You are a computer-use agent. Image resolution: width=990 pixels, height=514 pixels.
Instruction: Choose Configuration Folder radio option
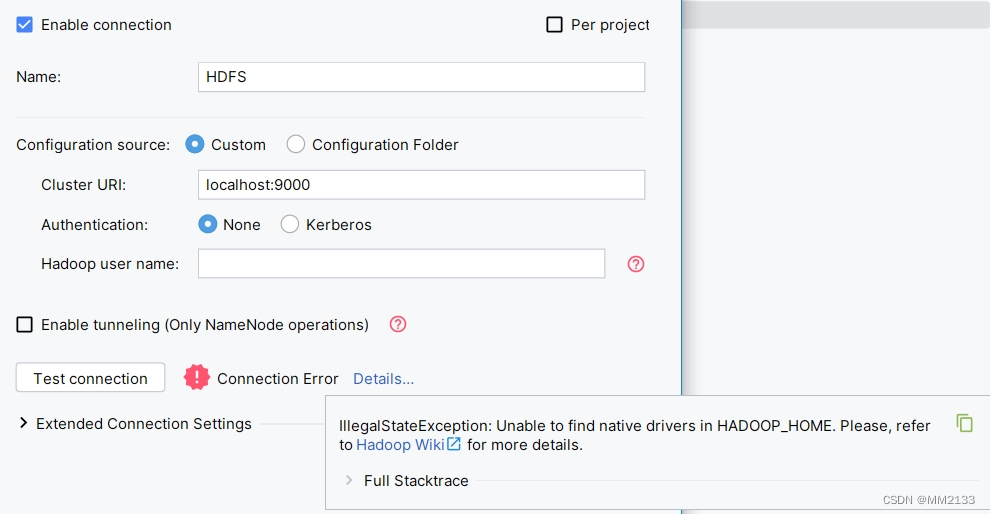click(x=295, y=144)
